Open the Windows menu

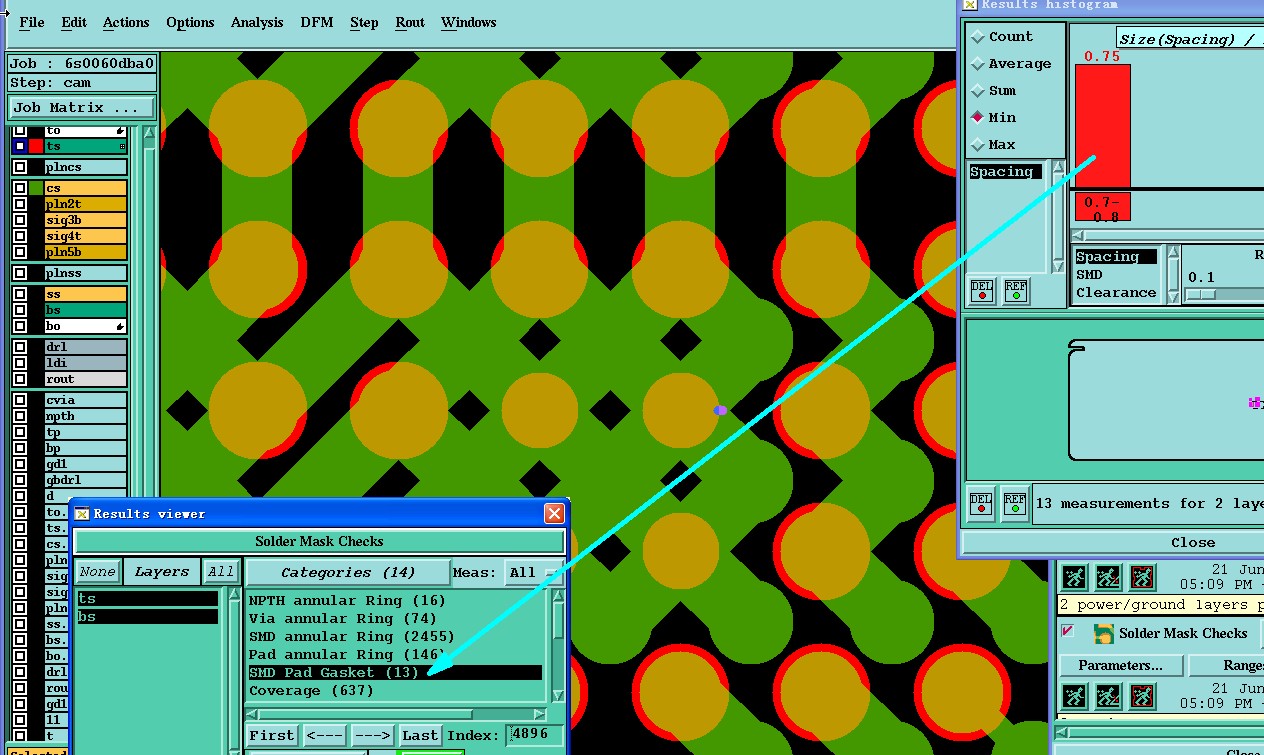469,22
